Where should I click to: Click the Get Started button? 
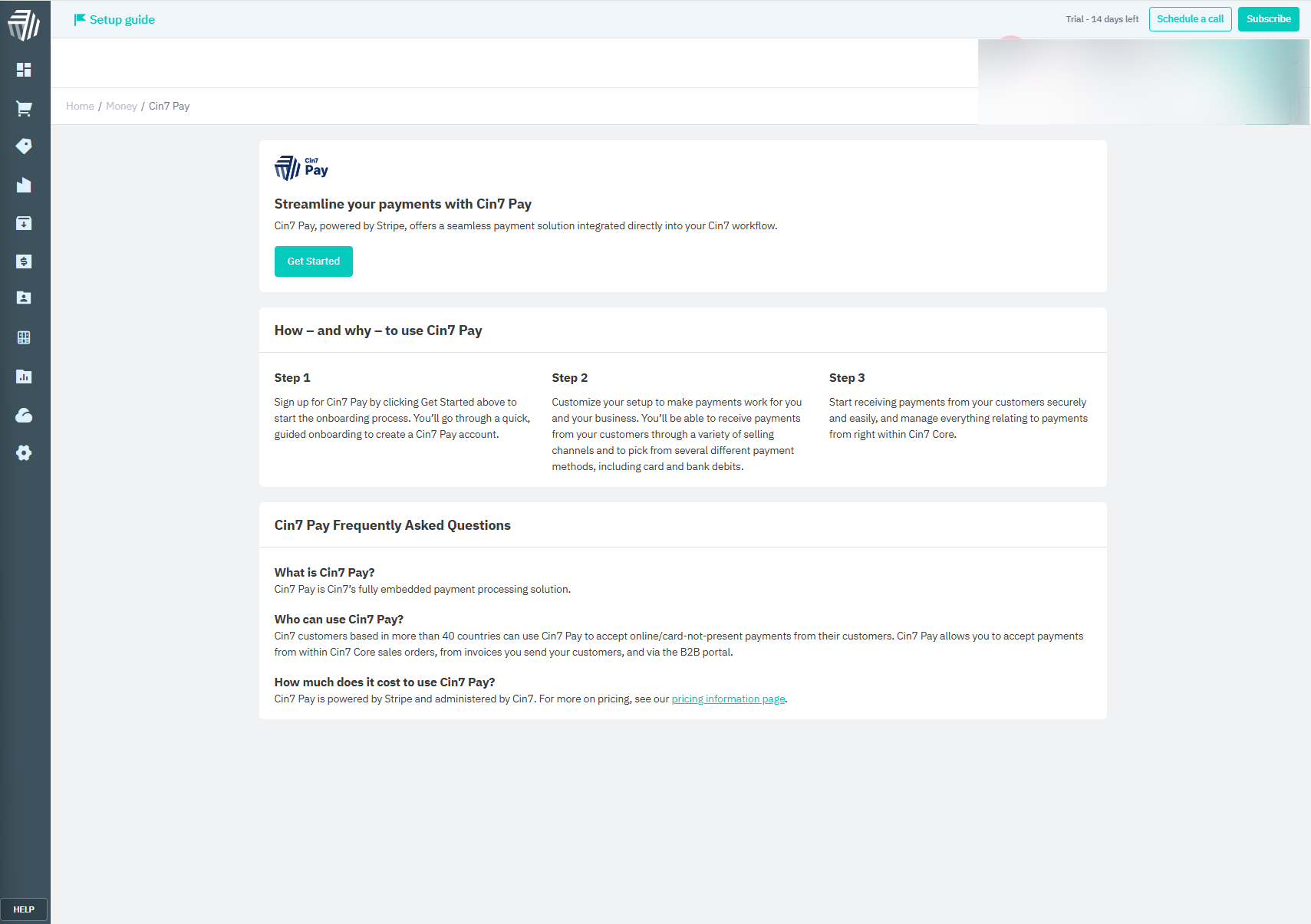(x=314, y=261)
